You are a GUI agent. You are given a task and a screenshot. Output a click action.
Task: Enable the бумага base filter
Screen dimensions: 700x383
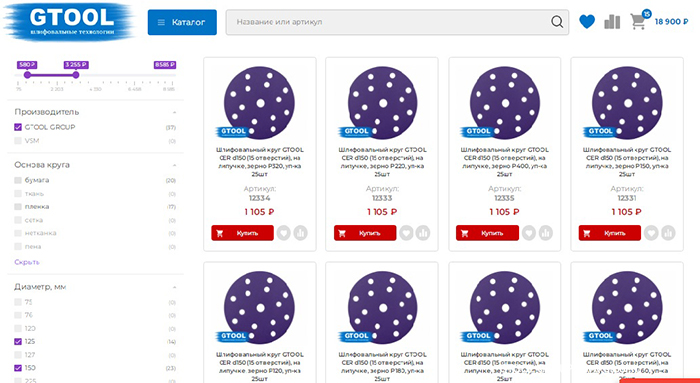click(18, 180)
